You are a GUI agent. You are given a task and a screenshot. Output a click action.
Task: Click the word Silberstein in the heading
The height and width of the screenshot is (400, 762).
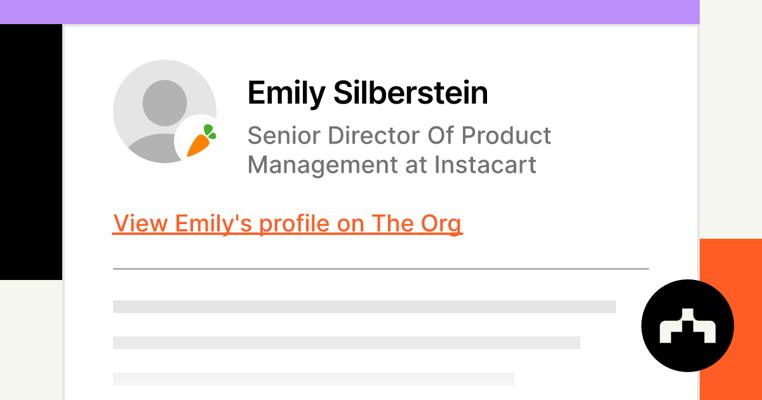[x=412, y=93]
